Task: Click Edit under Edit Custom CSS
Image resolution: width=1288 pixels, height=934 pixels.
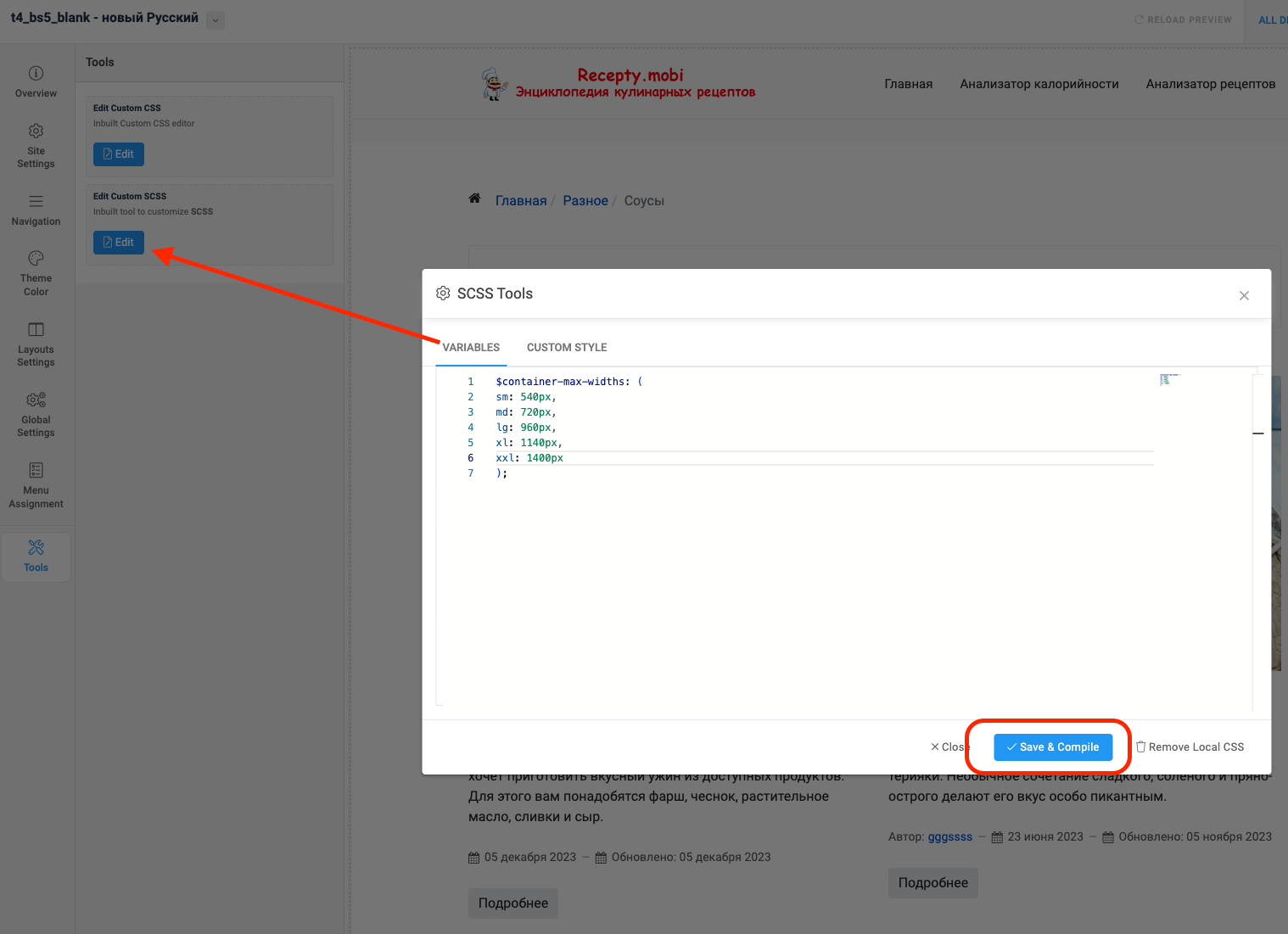Action: pyautogui.click(x=119, y=154)
